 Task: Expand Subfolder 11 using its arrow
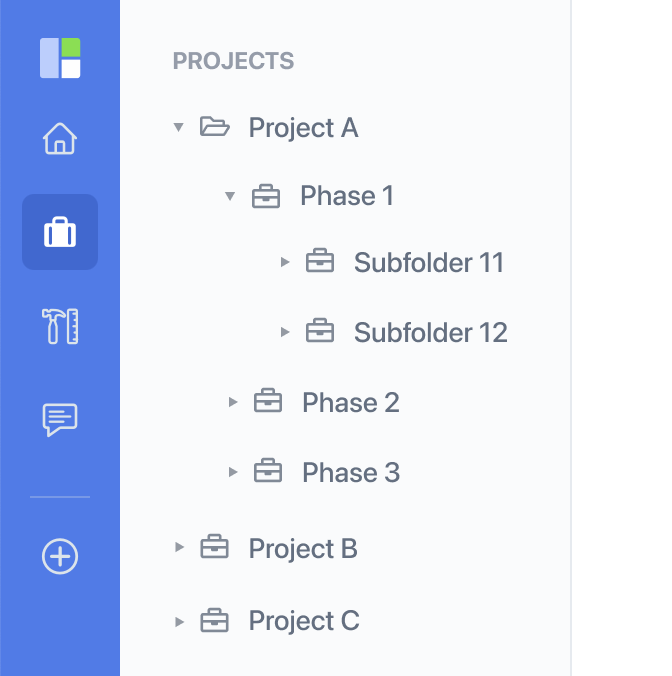(284, 262)
